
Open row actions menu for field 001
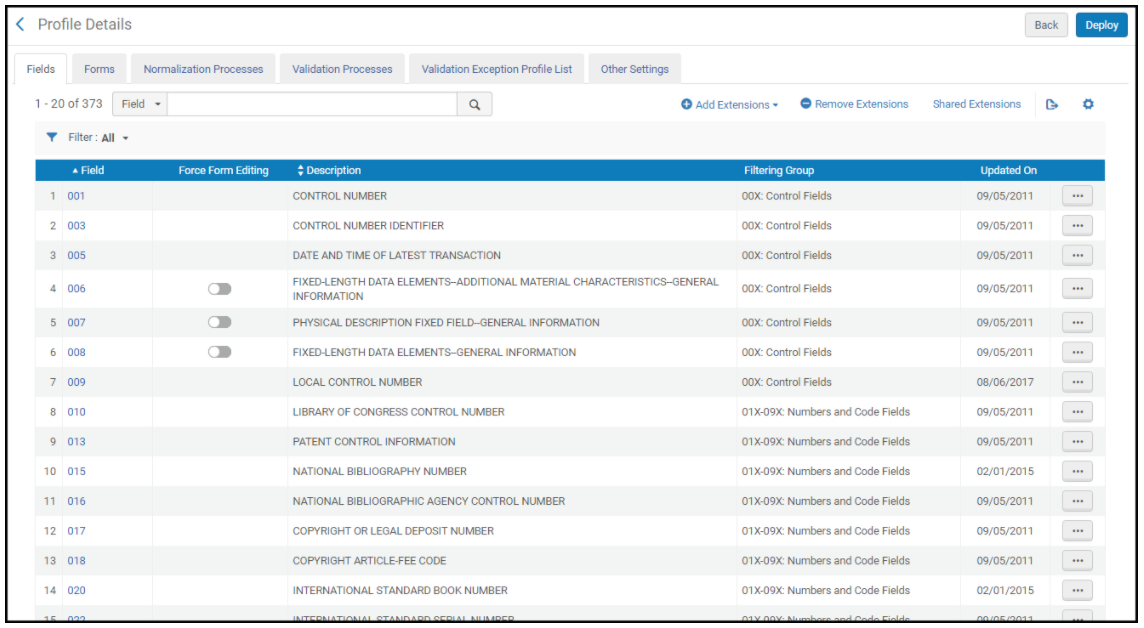pos(1078,196)
